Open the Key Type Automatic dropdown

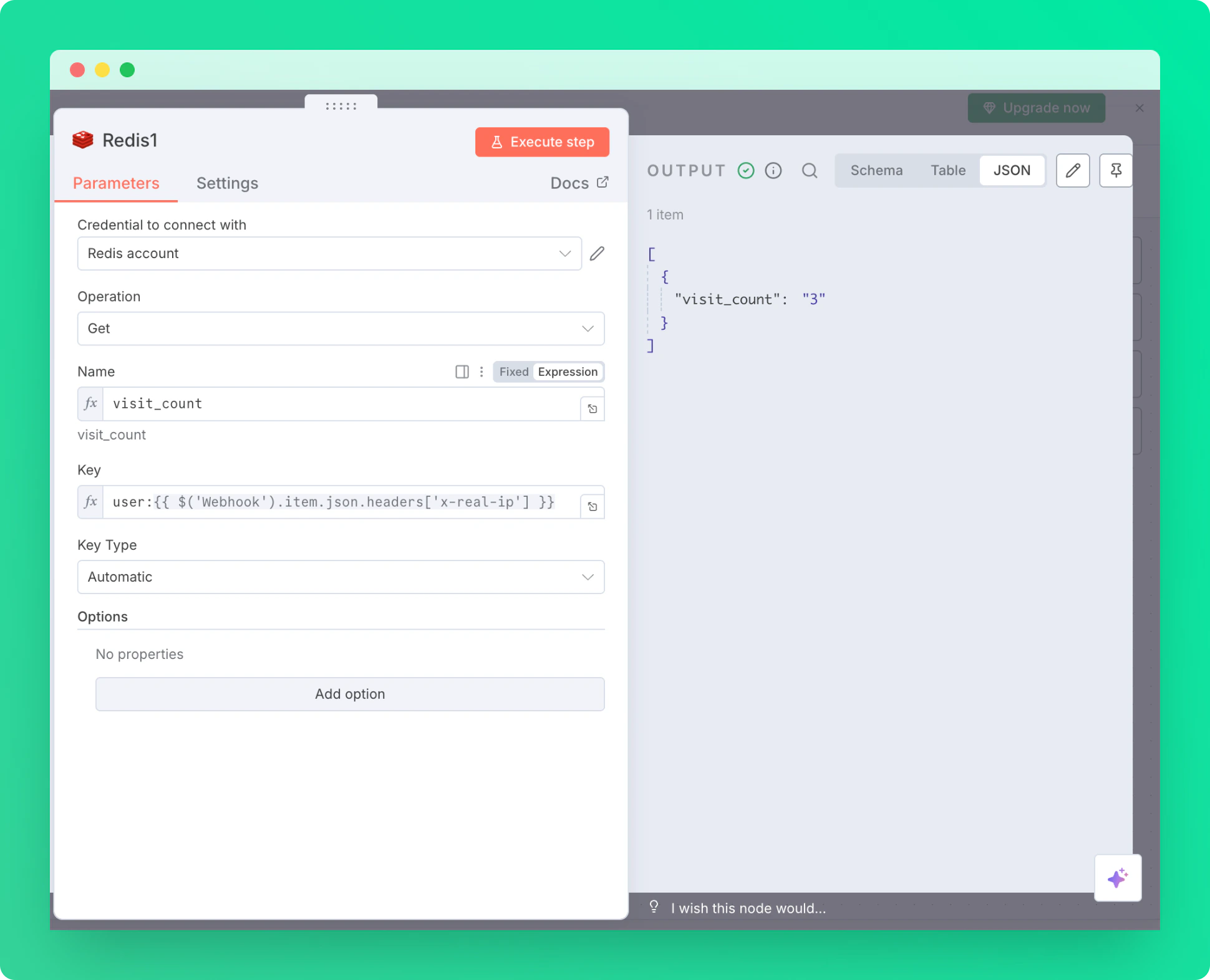pos(341,577)
